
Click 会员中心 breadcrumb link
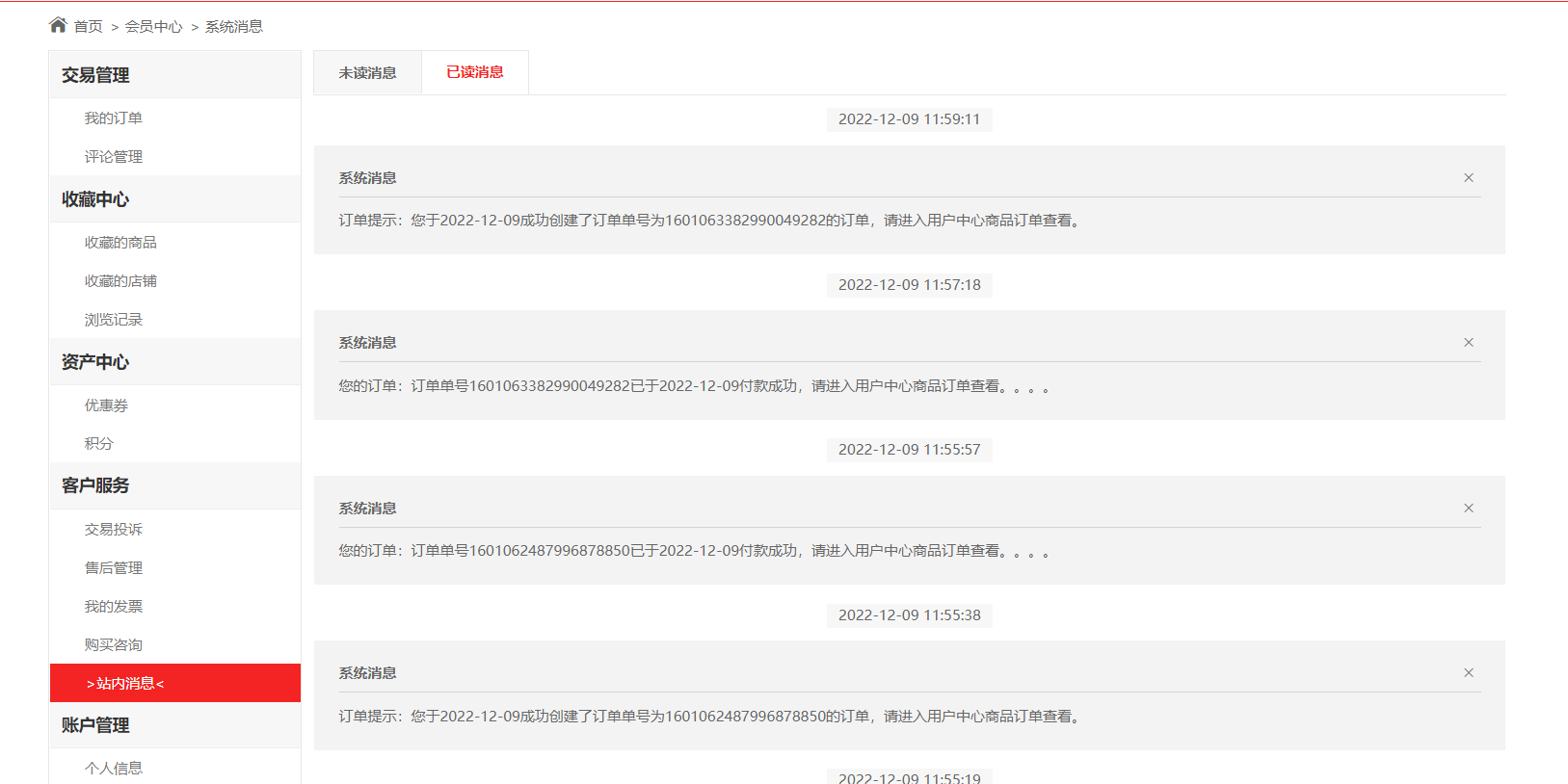[x=153, y=26]
